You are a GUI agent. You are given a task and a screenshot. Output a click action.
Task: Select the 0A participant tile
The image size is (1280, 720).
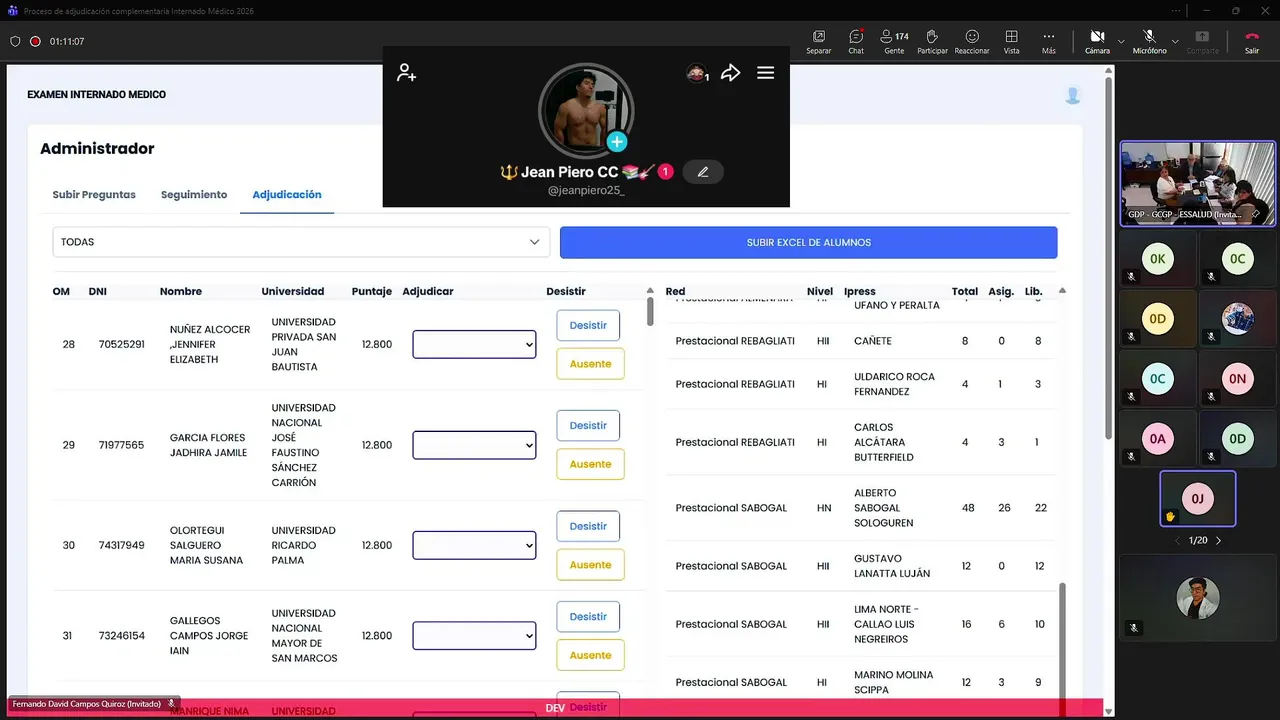point(1157,438)
